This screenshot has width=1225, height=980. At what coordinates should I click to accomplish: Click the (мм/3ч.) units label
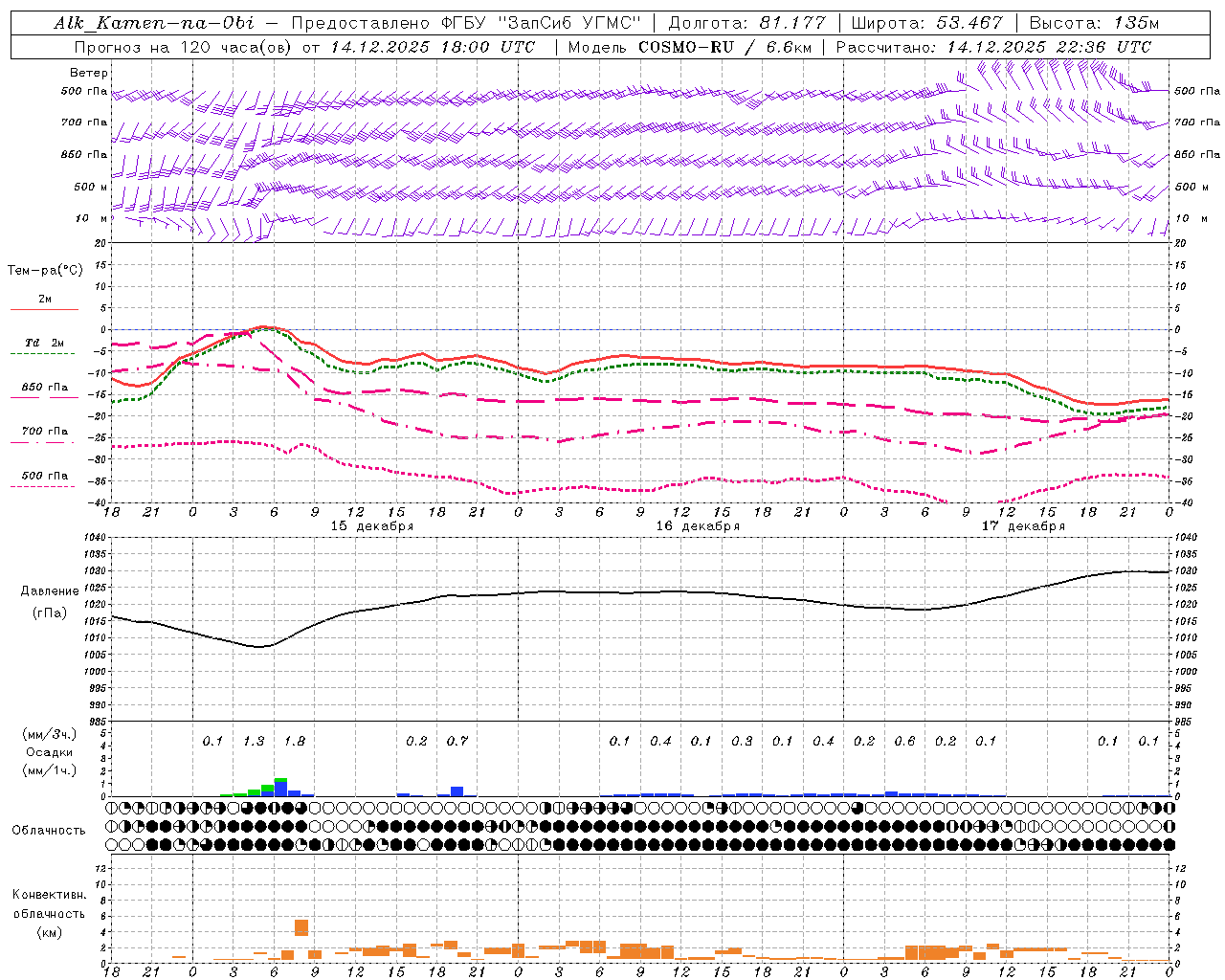[50, 734]
